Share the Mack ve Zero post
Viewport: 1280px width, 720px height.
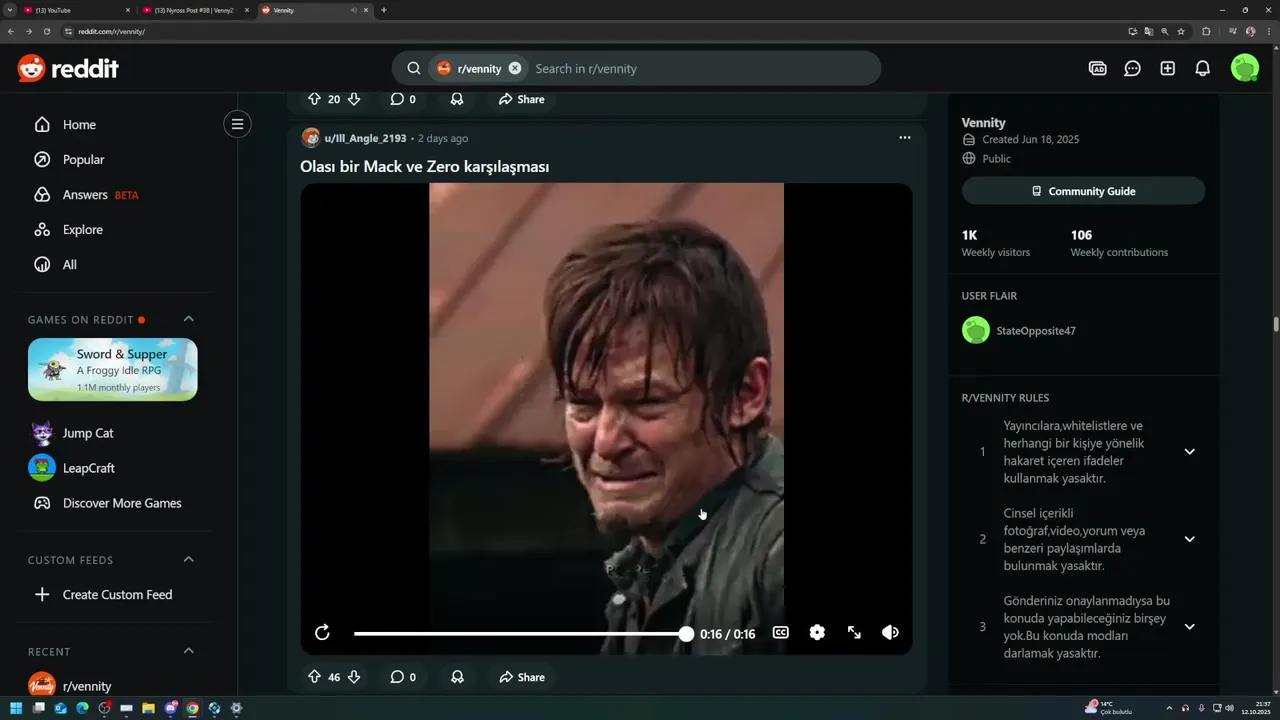click(x=521, y=677)
